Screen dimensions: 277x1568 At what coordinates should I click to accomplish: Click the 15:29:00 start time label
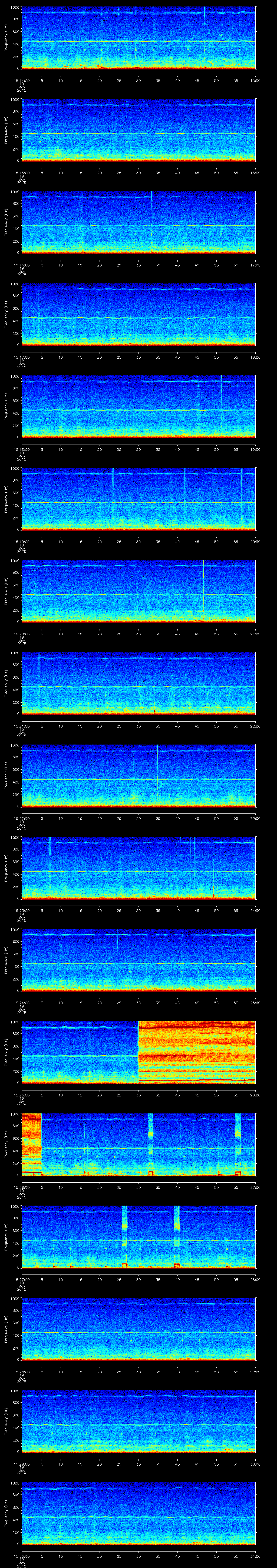click(x=21, y=1464)
